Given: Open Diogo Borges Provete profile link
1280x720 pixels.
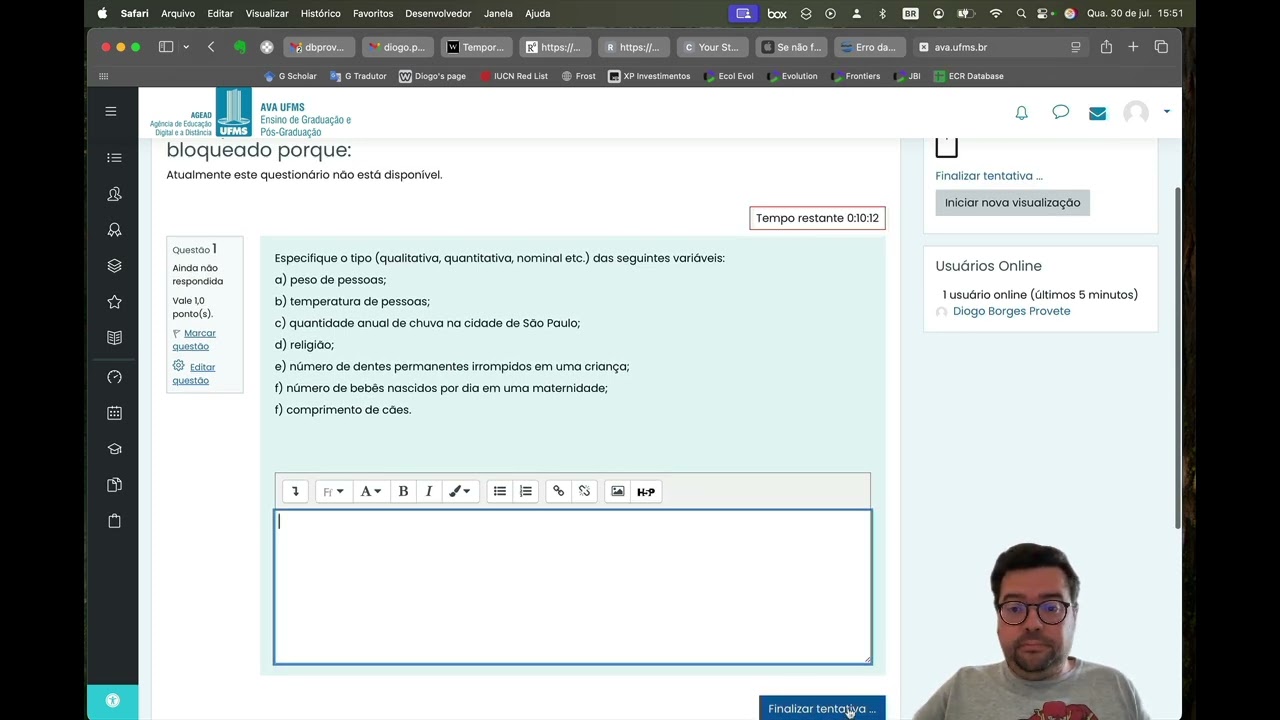Looking at the screenshot, I should [x=1011, y=311].
